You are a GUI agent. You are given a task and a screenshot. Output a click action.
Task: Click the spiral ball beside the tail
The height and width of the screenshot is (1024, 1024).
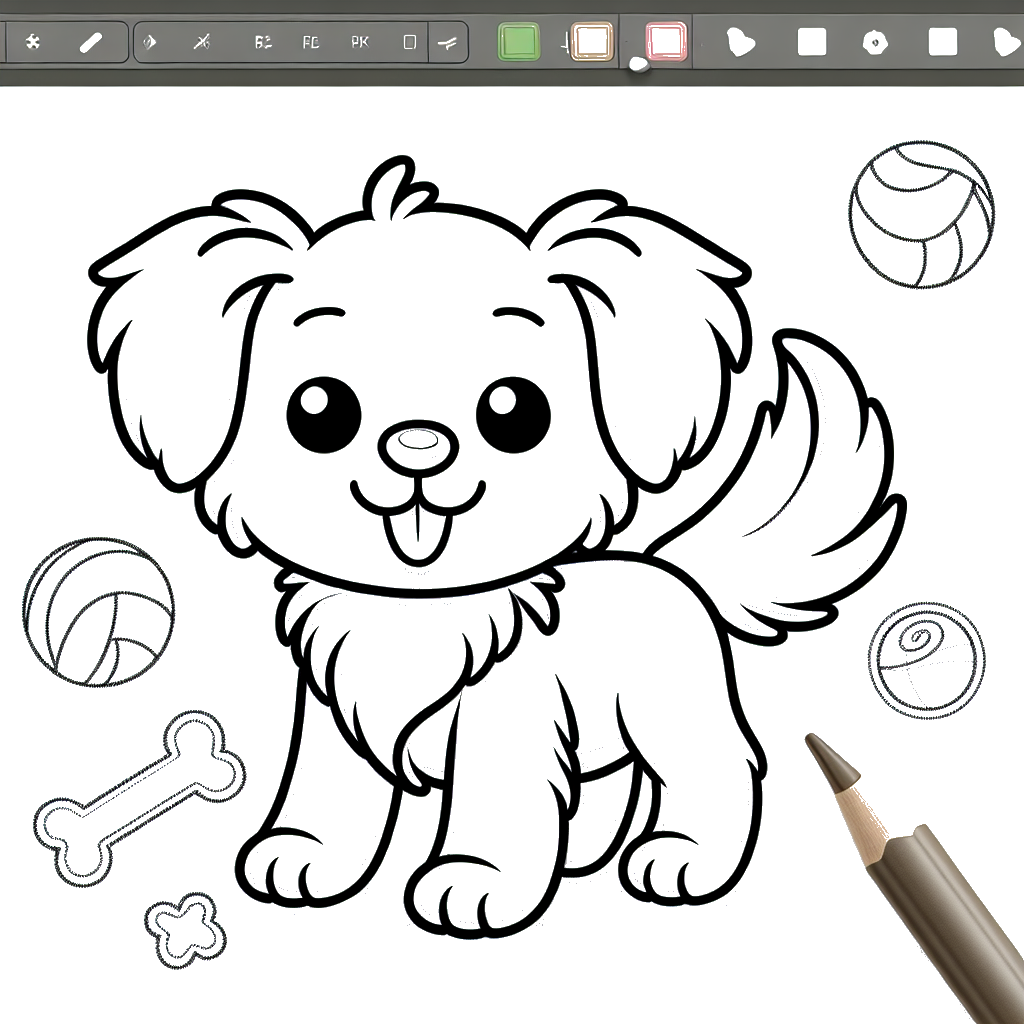926,660
